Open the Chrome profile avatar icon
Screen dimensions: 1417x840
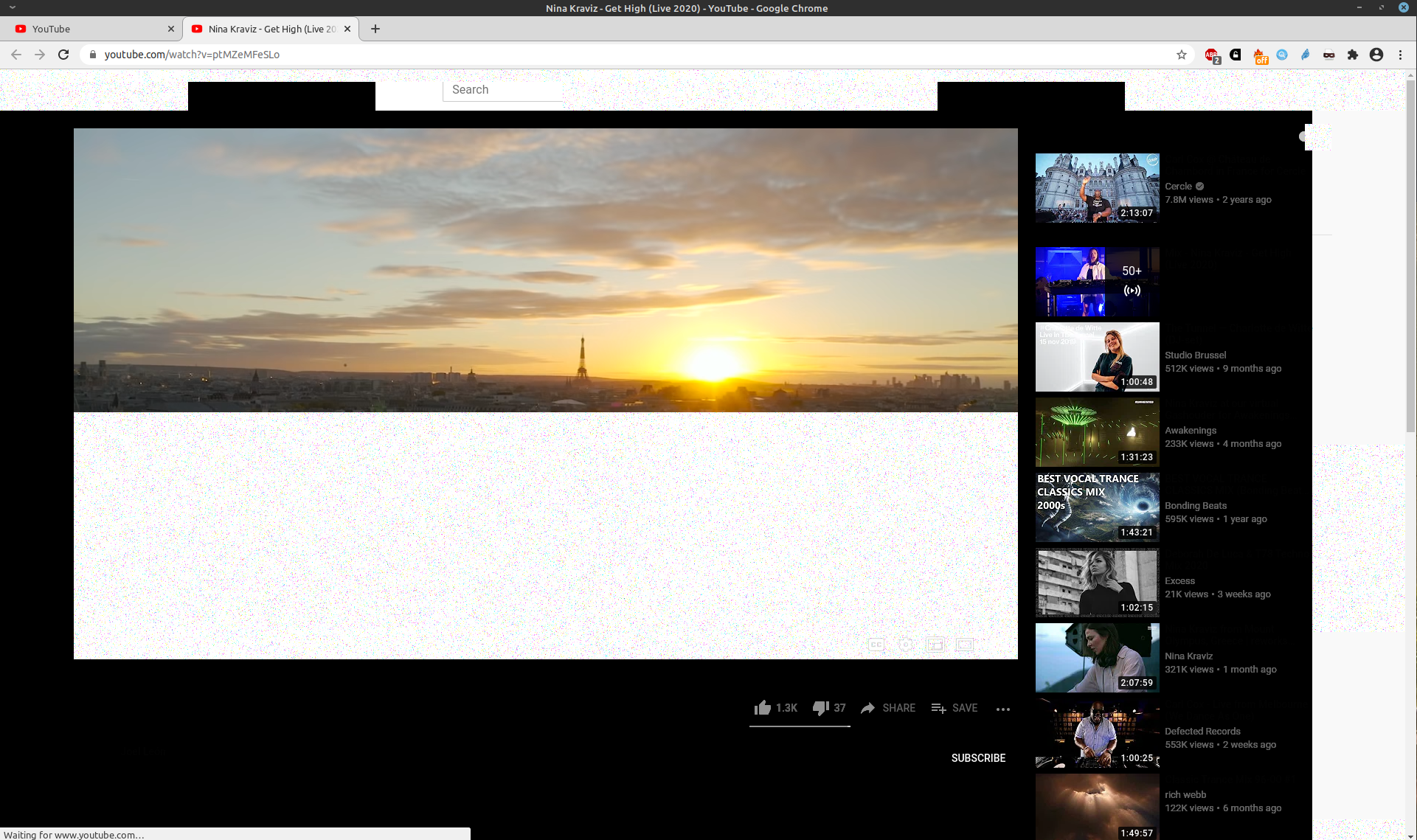pyautogui.click(x=1376, y=54)
